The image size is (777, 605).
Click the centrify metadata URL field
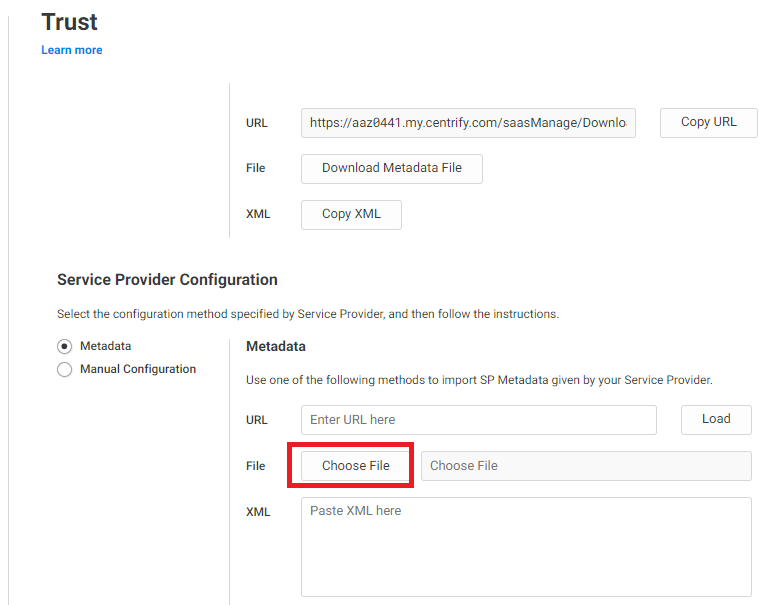(468, 123)
